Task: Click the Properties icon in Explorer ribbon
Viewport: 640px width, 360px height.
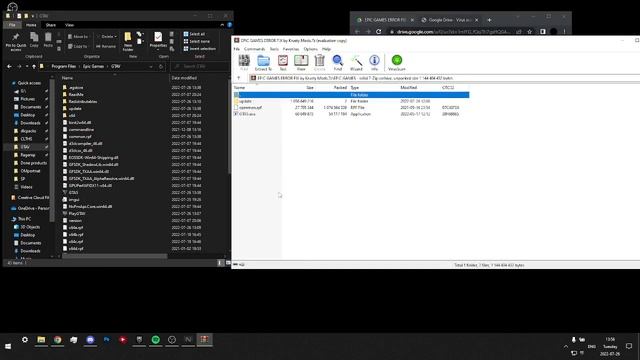Action: [158, 40]
